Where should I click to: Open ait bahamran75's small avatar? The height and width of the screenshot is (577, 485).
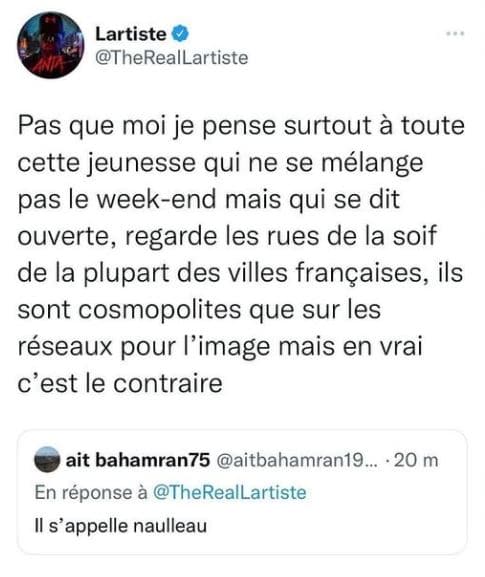click(x=47, y=460)
